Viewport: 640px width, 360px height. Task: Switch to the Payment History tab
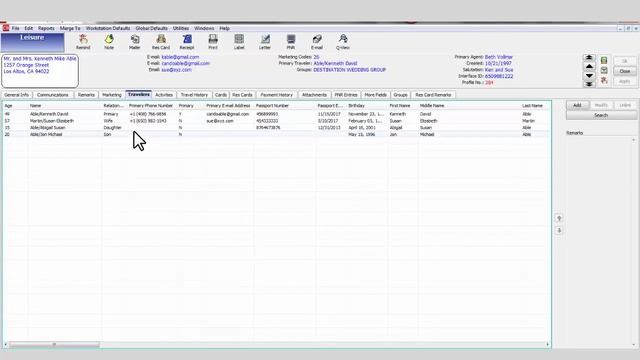[x=277, y=95]
